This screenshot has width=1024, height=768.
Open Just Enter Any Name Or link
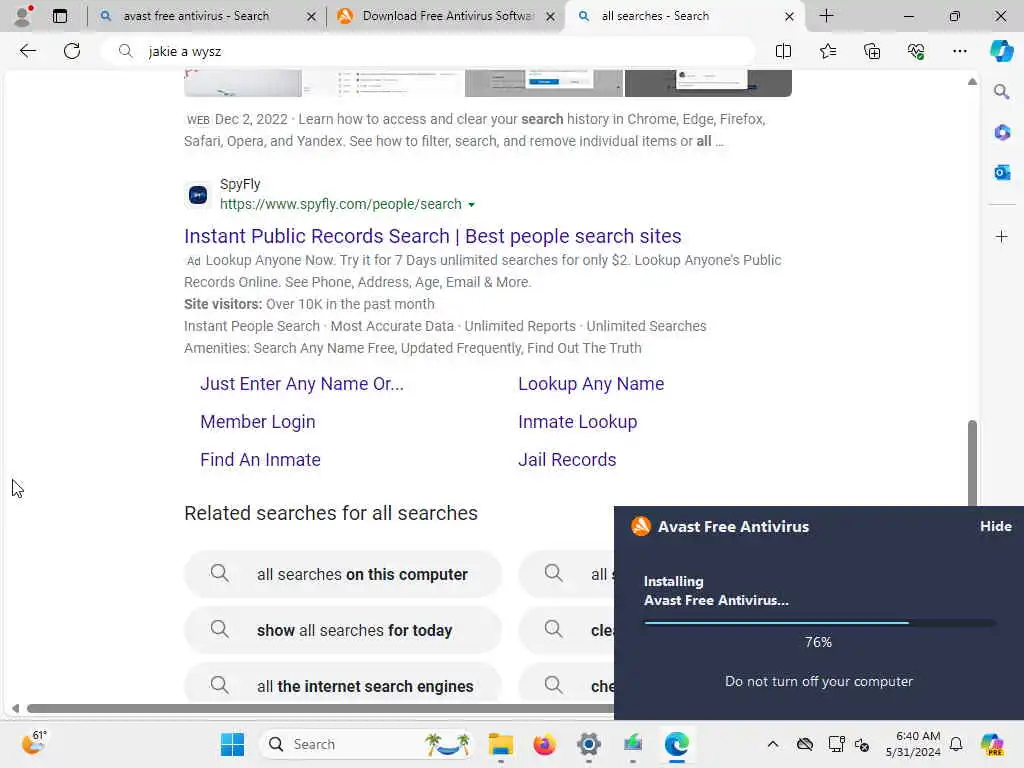point(302,384)
